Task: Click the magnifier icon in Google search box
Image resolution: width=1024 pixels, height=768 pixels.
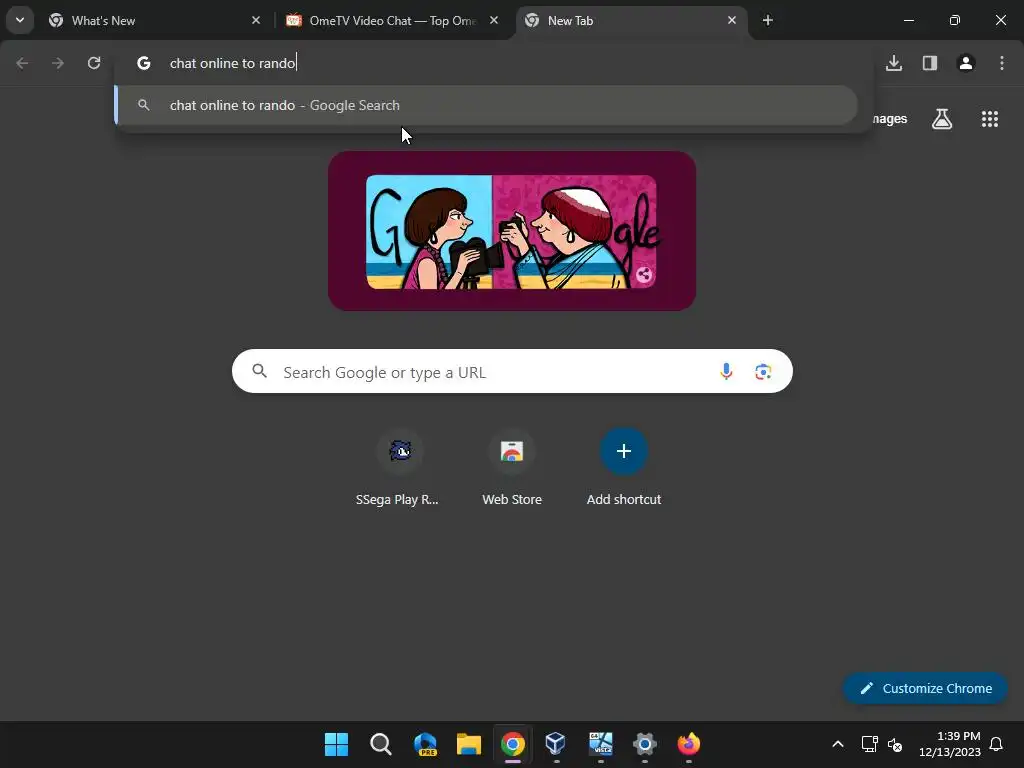Action: pos(260,372)
